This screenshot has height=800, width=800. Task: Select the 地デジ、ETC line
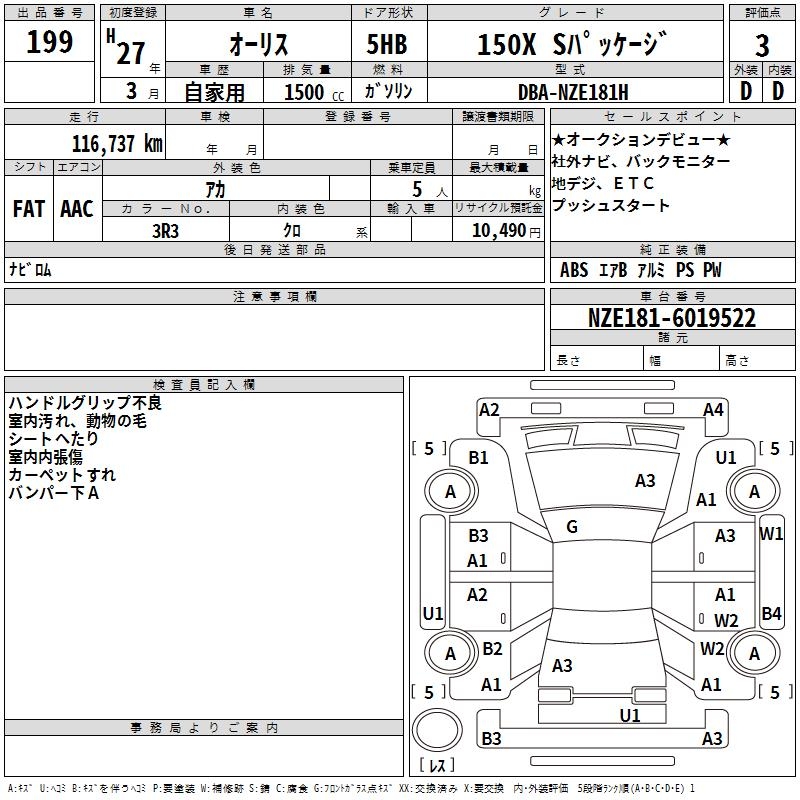[x=602, y=183]
